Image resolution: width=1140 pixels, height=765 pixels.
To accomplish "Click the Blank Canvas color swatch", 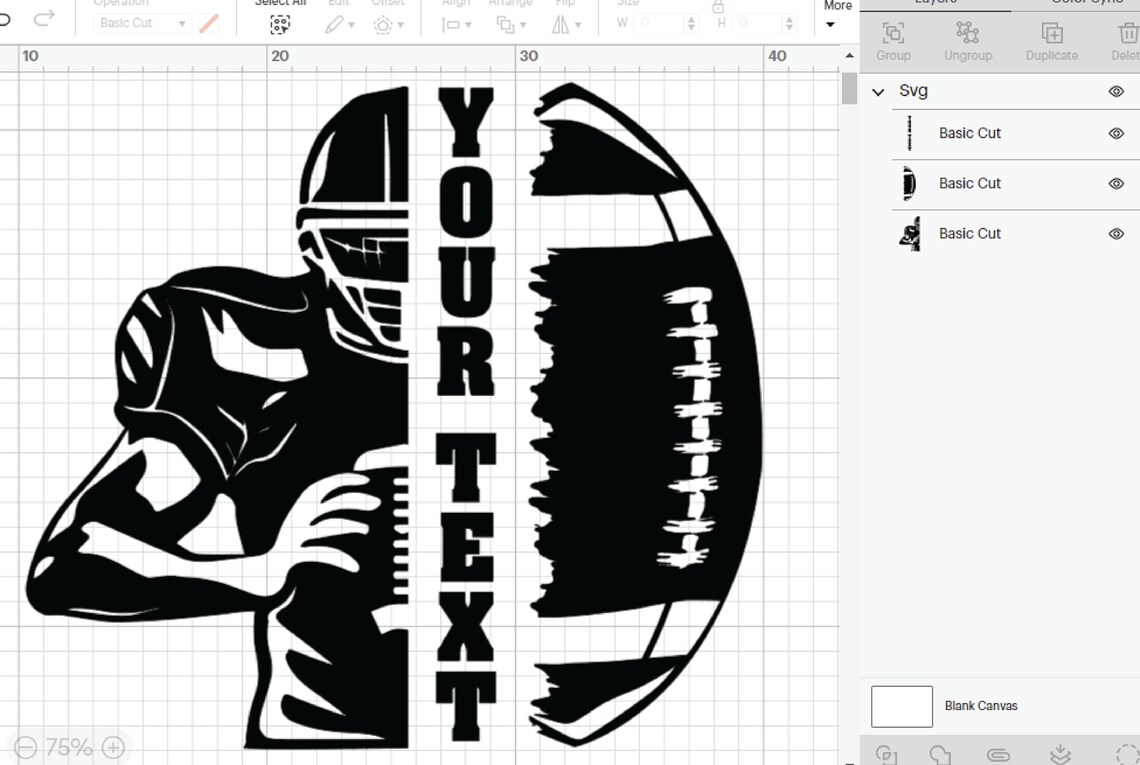I will [901, 706].
